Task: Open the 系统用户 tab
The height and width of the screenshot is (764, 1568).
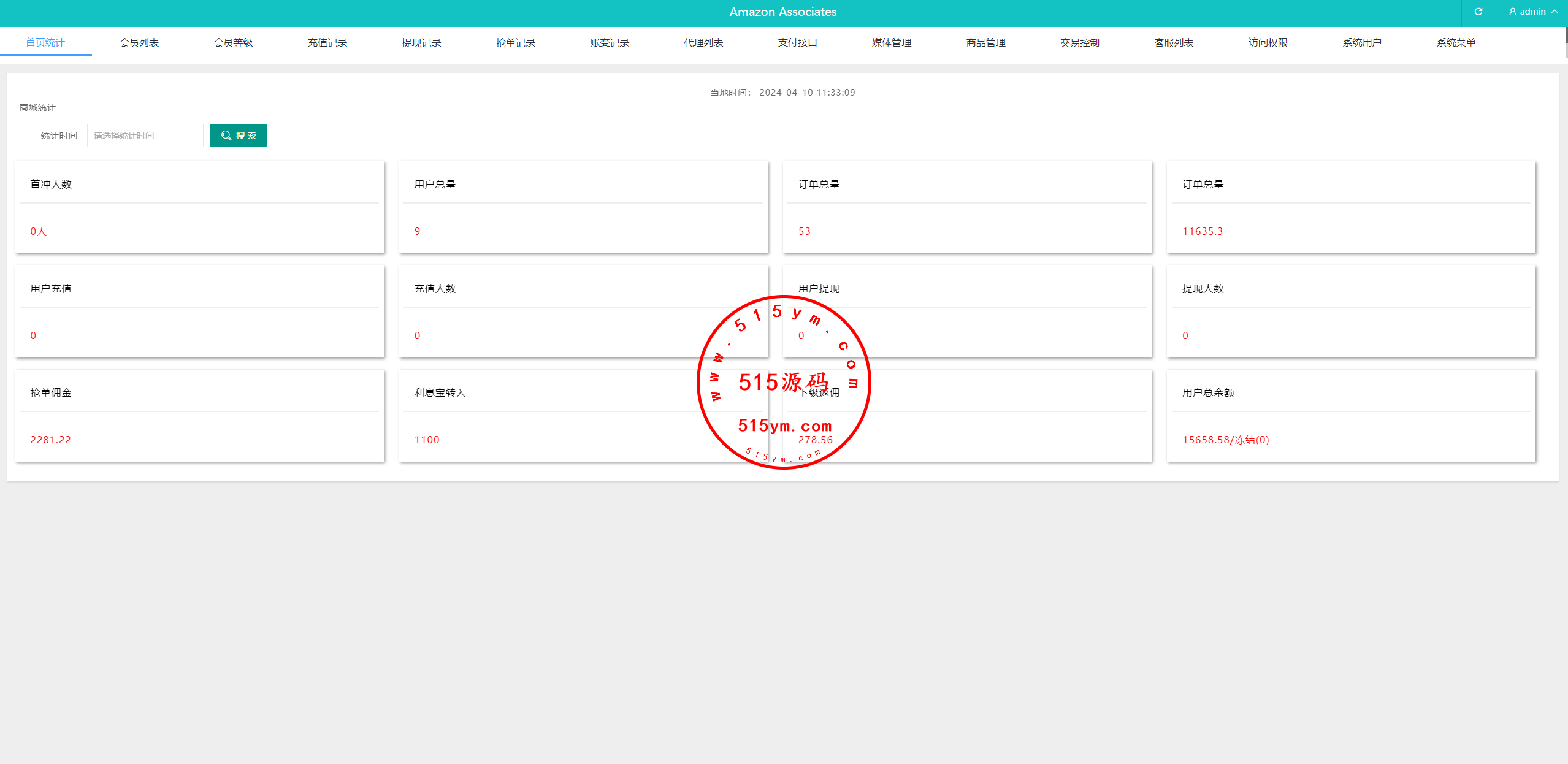Action: pos(1362,42)
